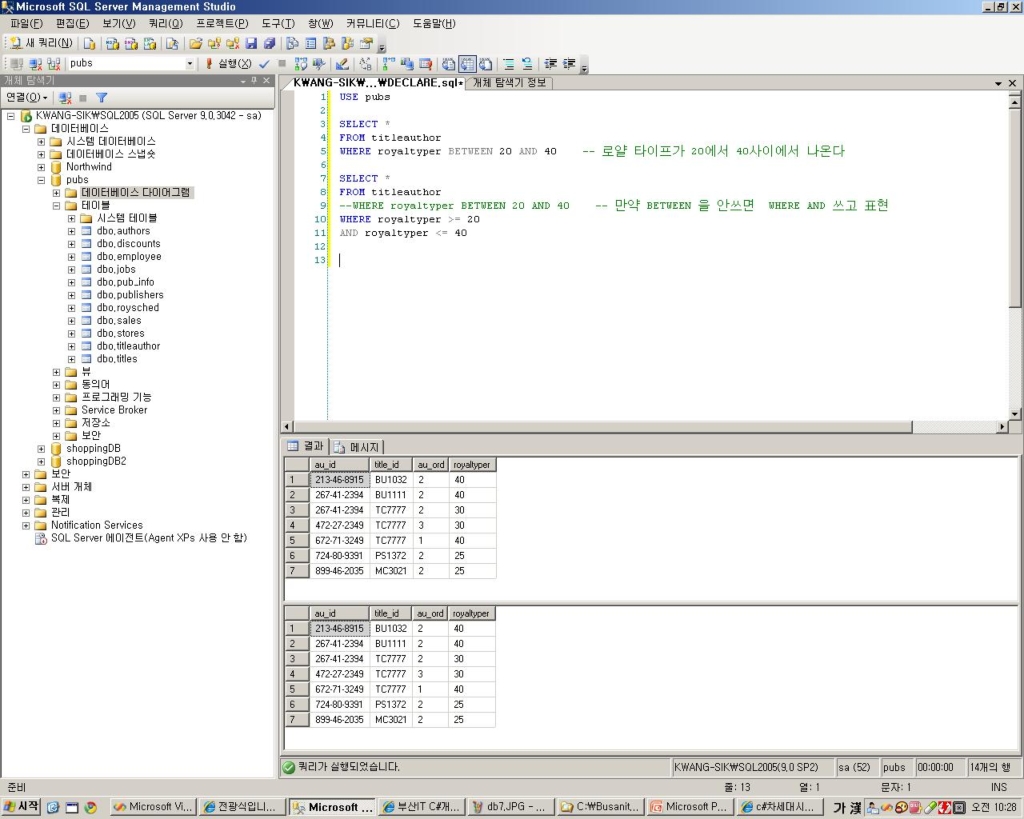This screenshot has width=1024, height=819.
Task: Select the 결과 results tab
Action: 306,446
